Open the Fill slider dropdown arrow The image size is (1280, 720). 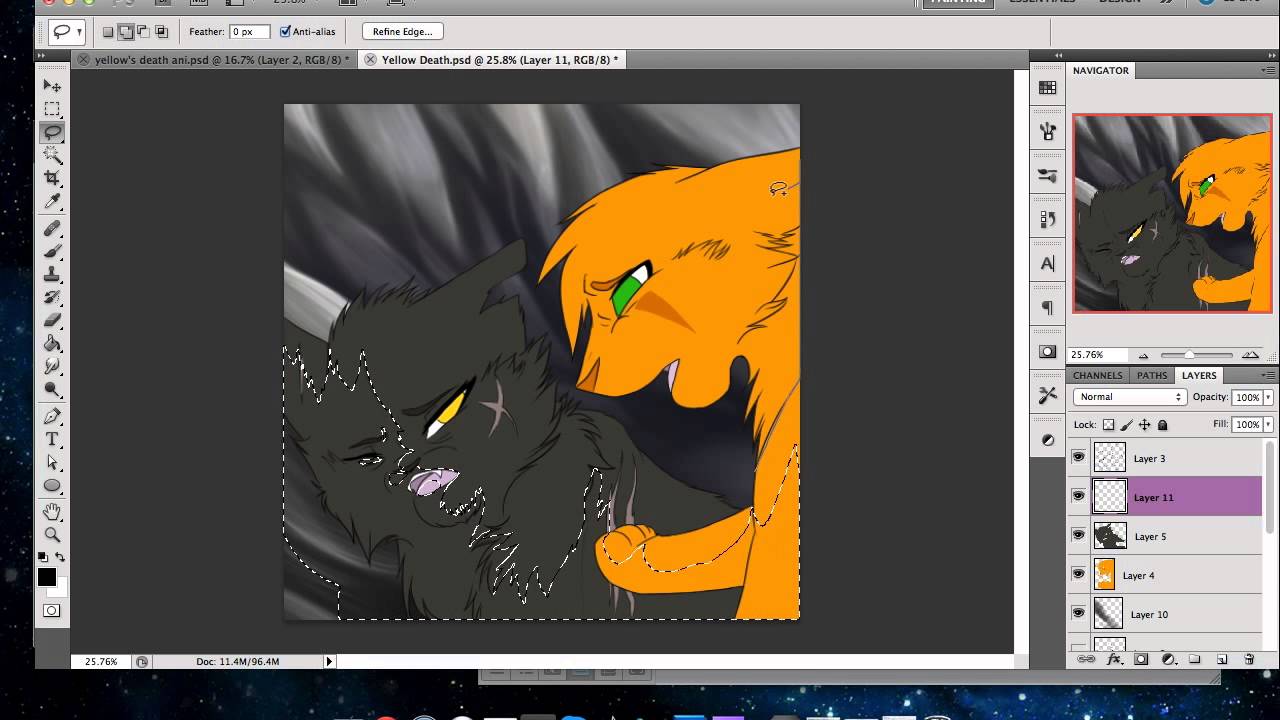(x=1268, y=425)
